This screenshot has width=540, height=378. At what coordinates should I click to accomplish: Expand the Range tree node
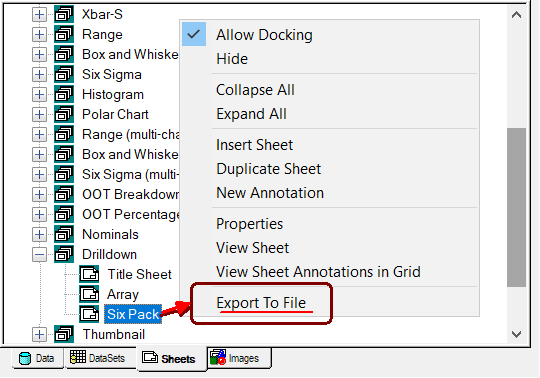tap(39, 35)
